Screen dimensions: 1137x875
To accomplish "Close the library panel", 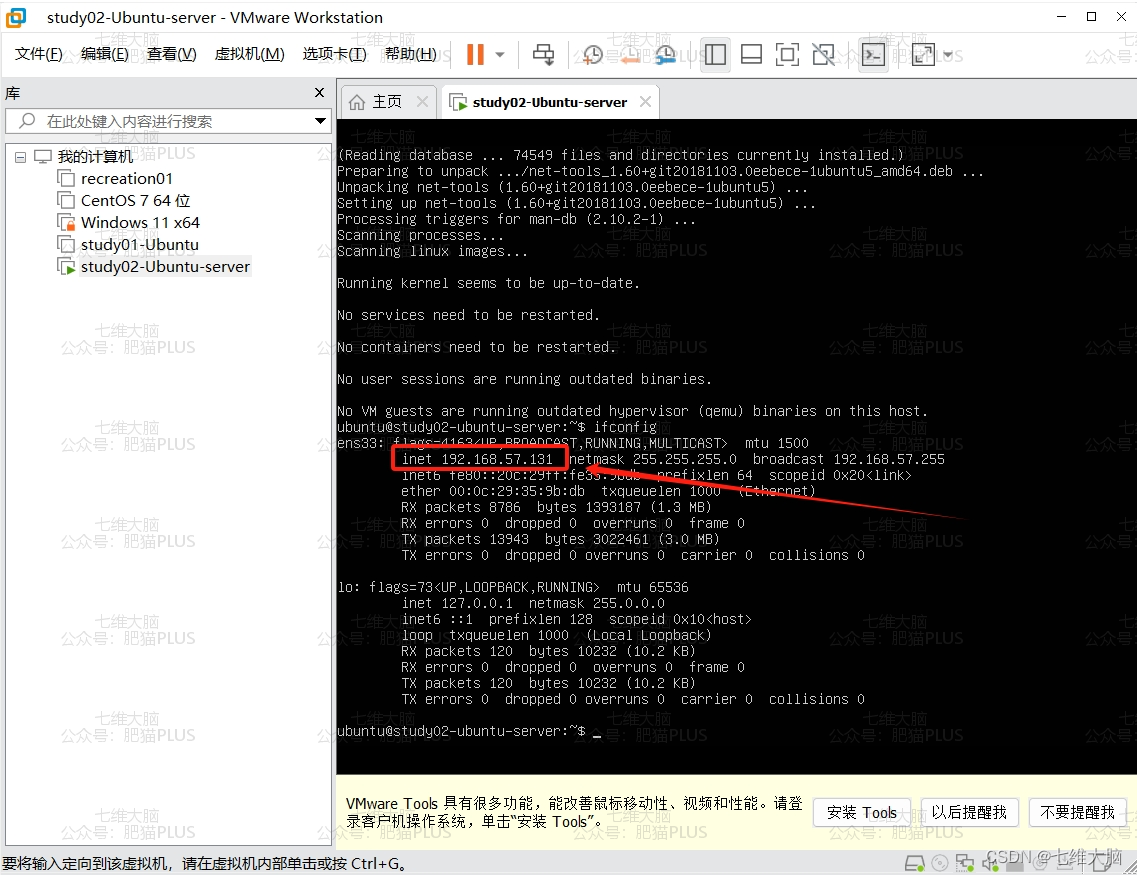I will coord(319,93).
